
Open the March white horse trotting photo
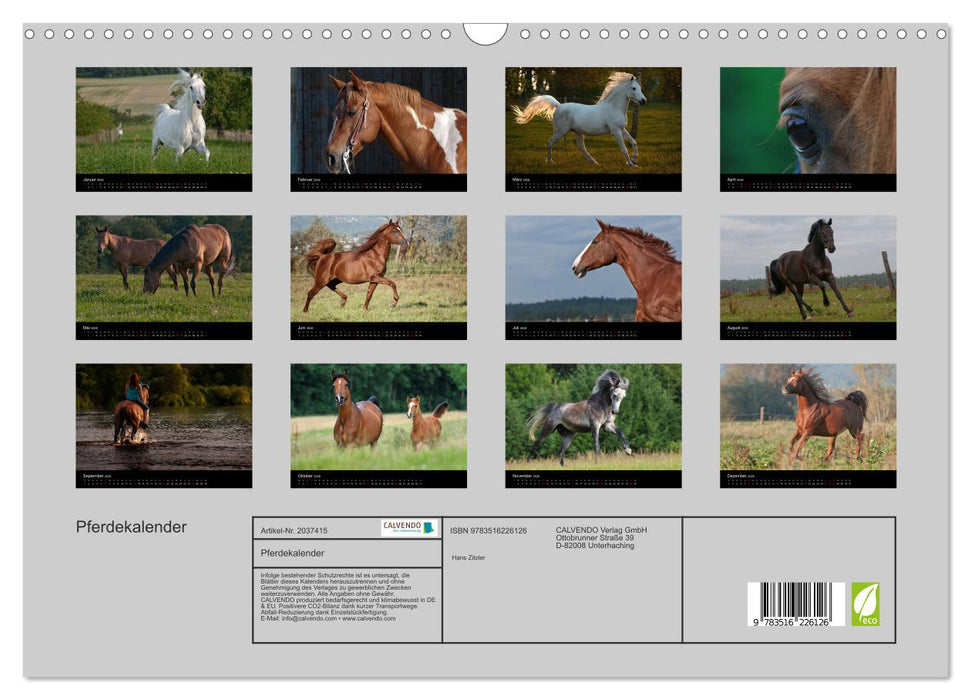(x=593, y=121)
